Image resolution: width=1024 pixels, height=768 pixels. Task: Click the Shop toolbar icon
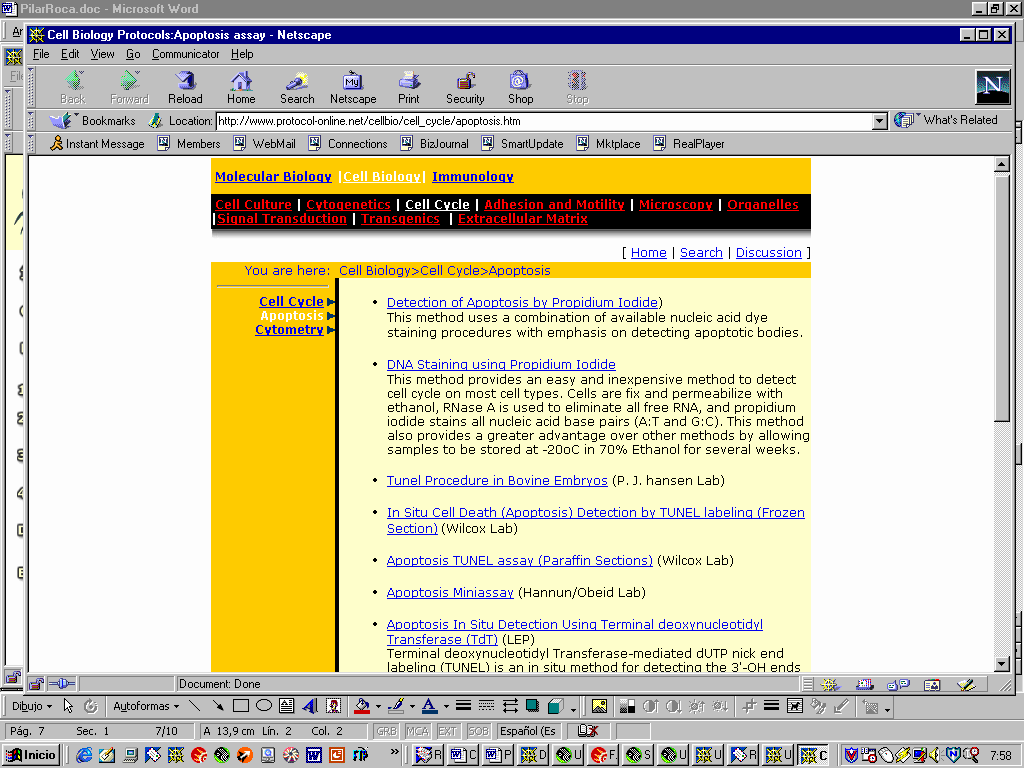click(520, 87)
